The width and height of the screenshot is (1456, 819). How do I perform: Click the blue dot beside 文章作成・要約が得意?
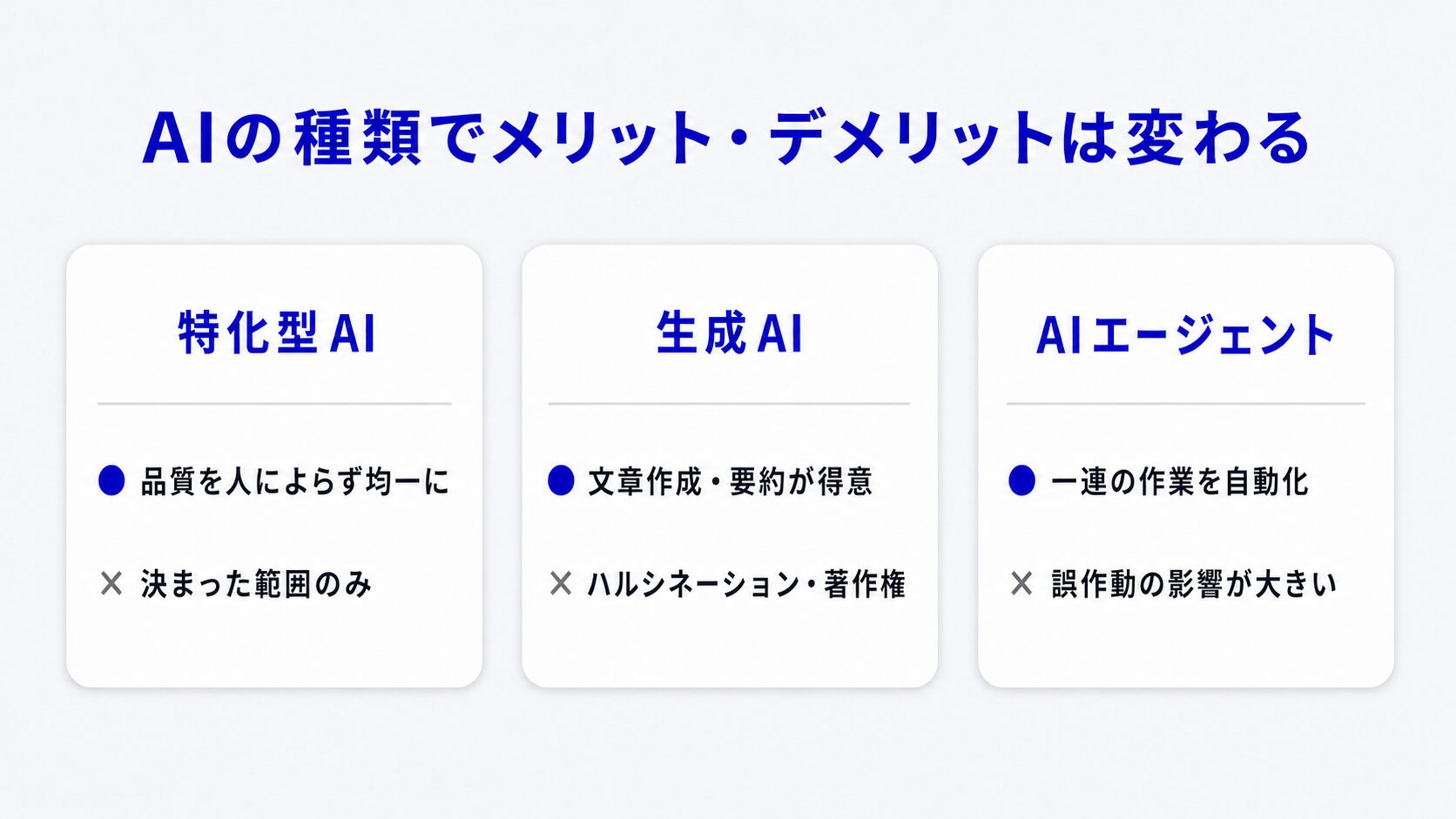[x=561, y=480]
